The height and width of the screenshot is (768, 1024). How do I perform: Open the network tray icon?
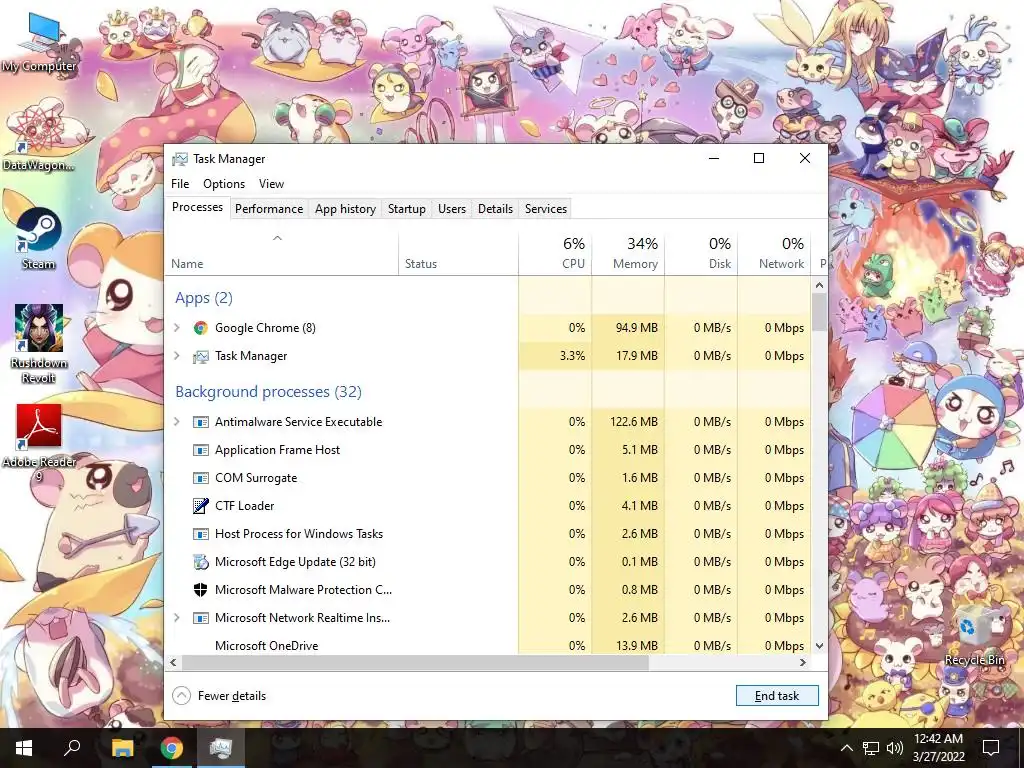[871, 748]
